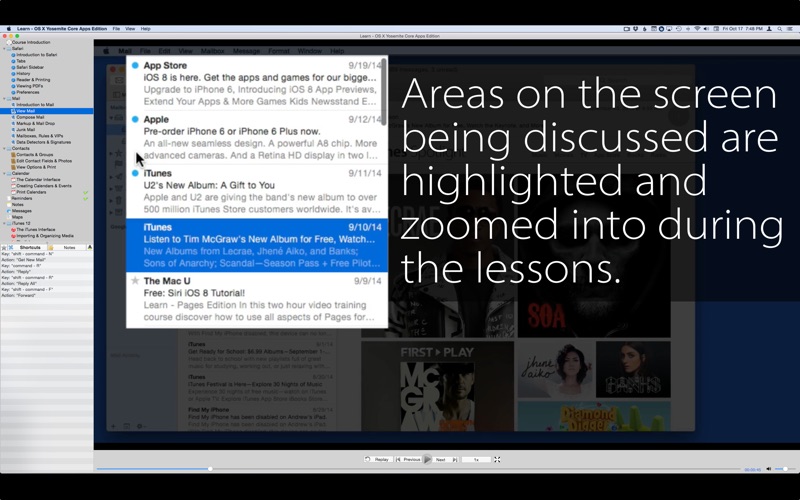Image resolution: width=800 pixels, height=500 pixels.
Task: Click the stamp icon beside Introduction to Mail
Action: [13, 105]
